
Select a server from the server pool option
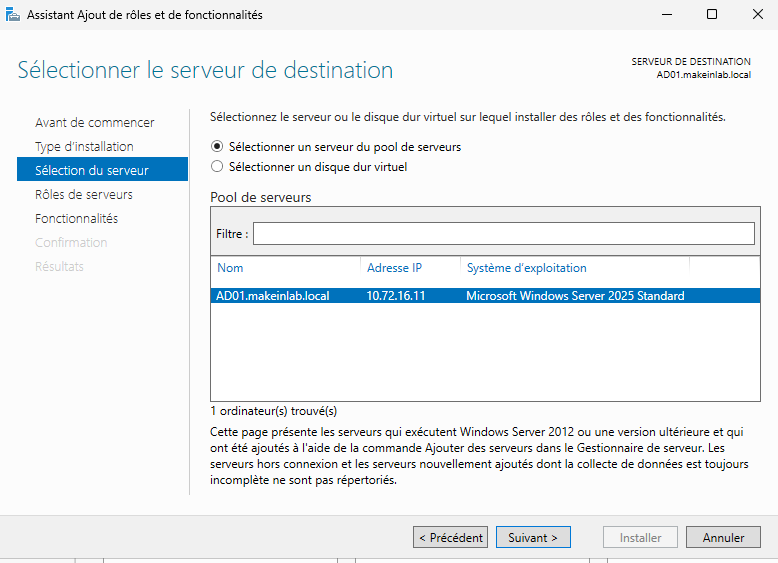click(x=217, y=146)
